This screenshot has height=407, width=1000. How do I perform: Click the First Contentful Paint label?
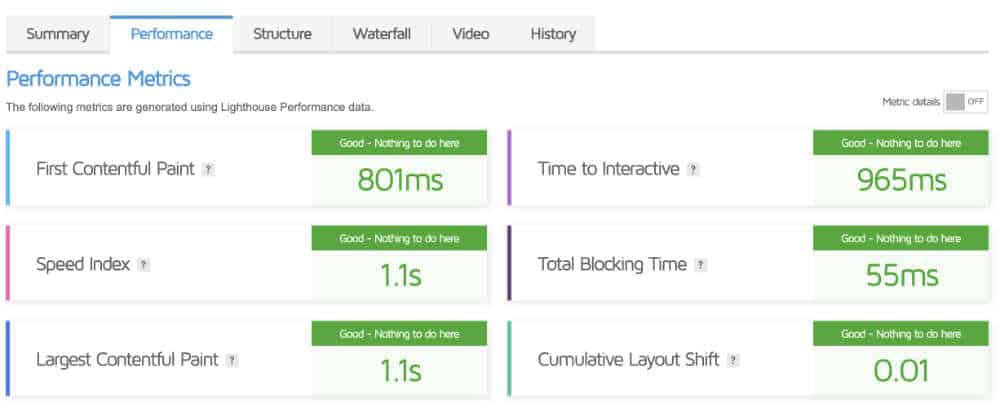click(115, 170)
